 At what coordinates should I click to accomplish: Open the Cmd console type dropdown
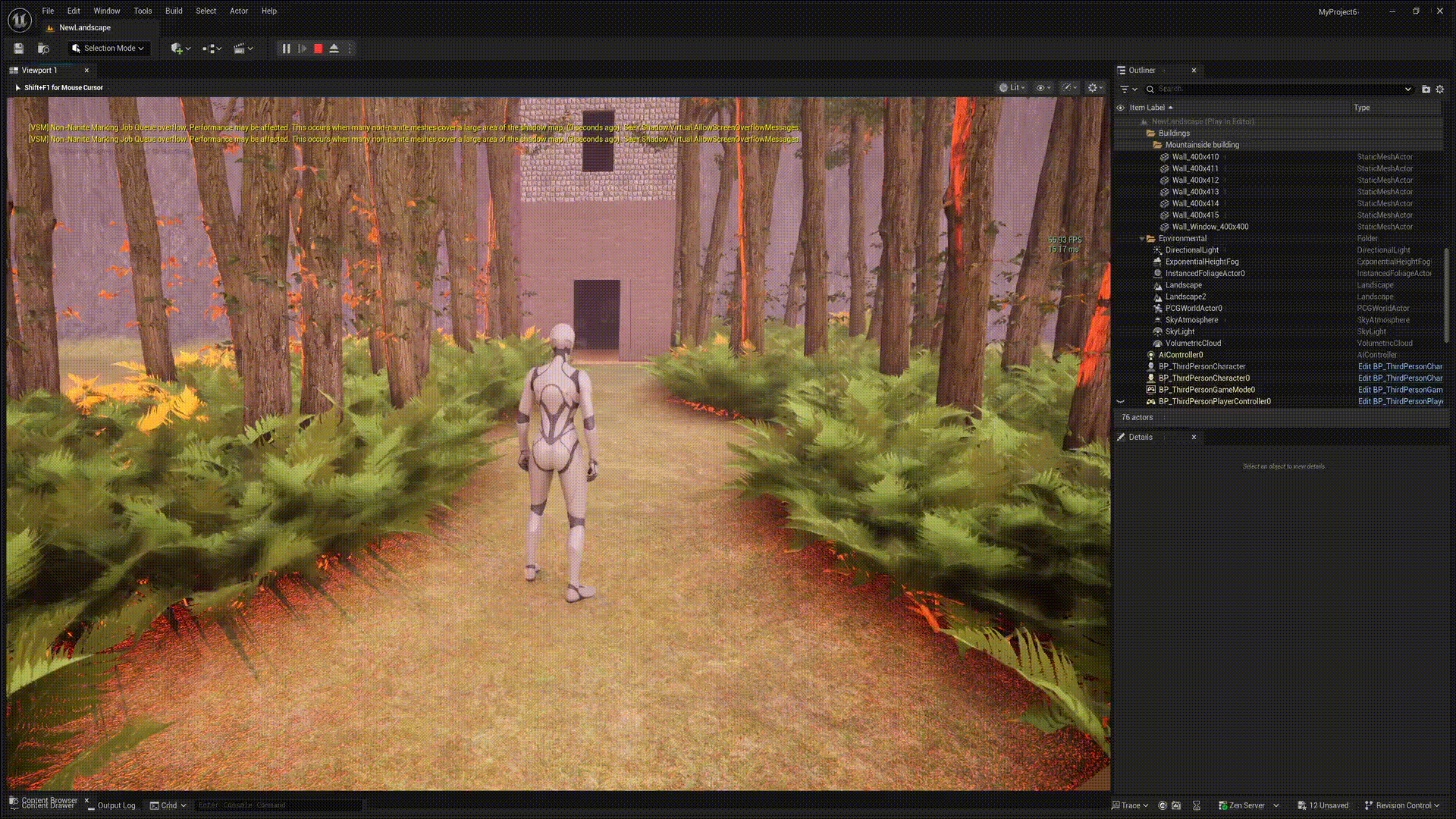tap(168, 805)
